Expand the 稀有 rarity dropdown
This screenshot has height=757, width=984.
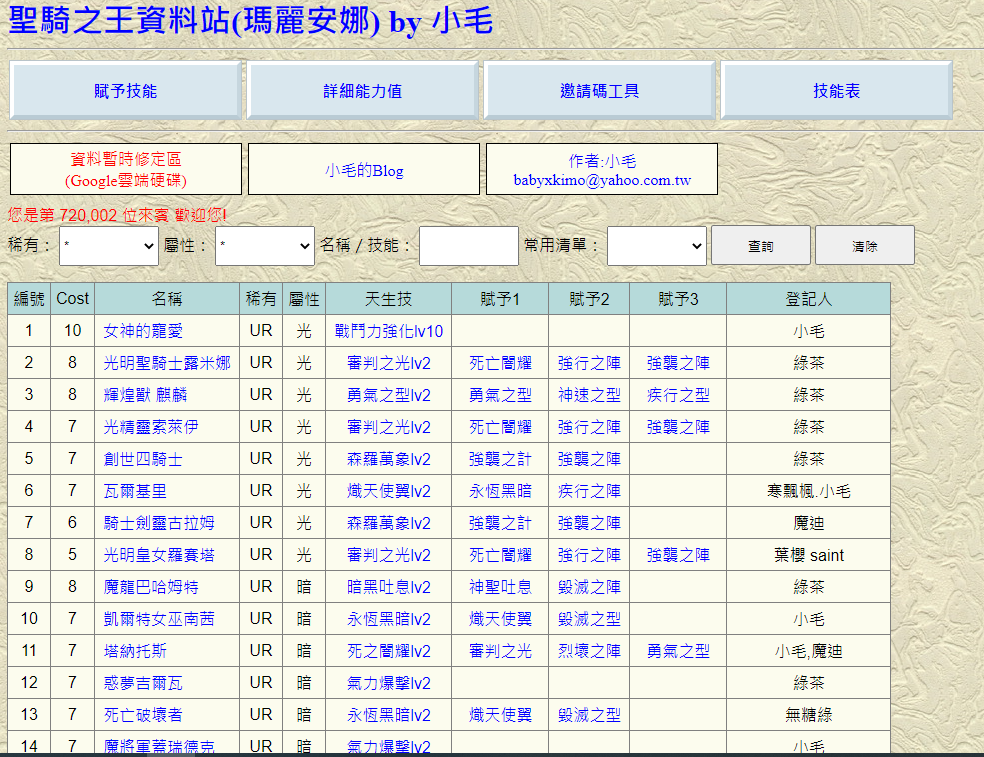point(109,245)
